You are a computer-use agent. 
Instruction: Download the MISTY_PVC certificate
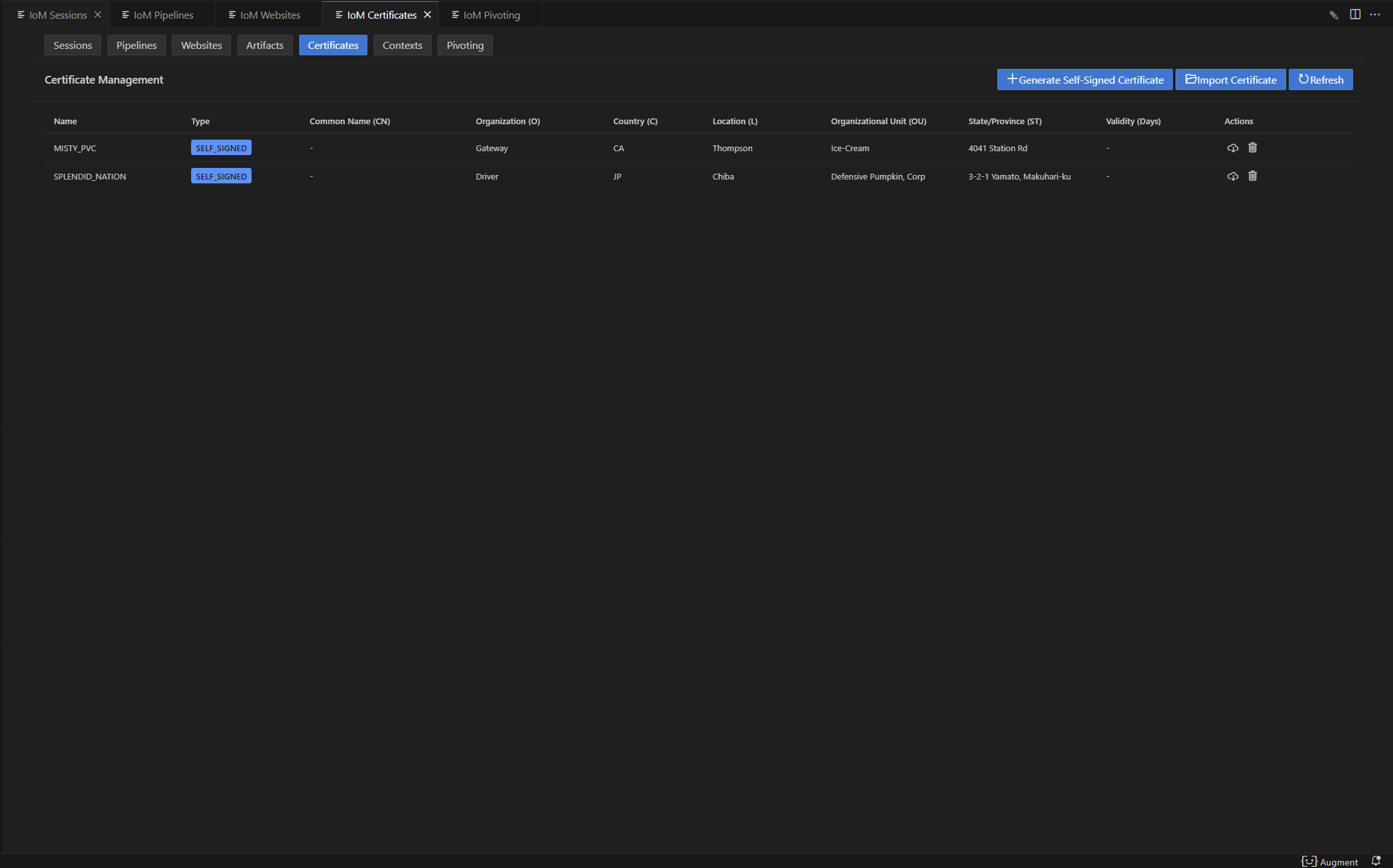click(x=1232, y=148)
